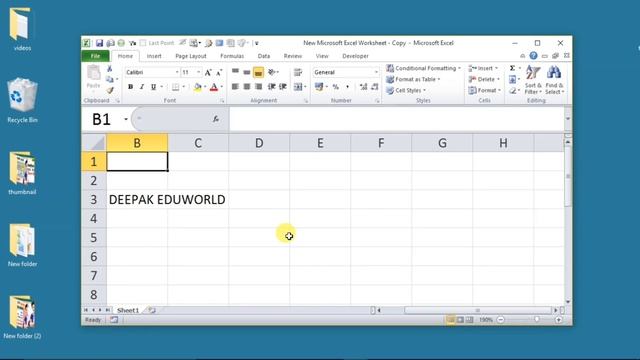This screenshot has width=640, height=360.
Task: Click the Zoom In plus button
Action: [558, 320]
